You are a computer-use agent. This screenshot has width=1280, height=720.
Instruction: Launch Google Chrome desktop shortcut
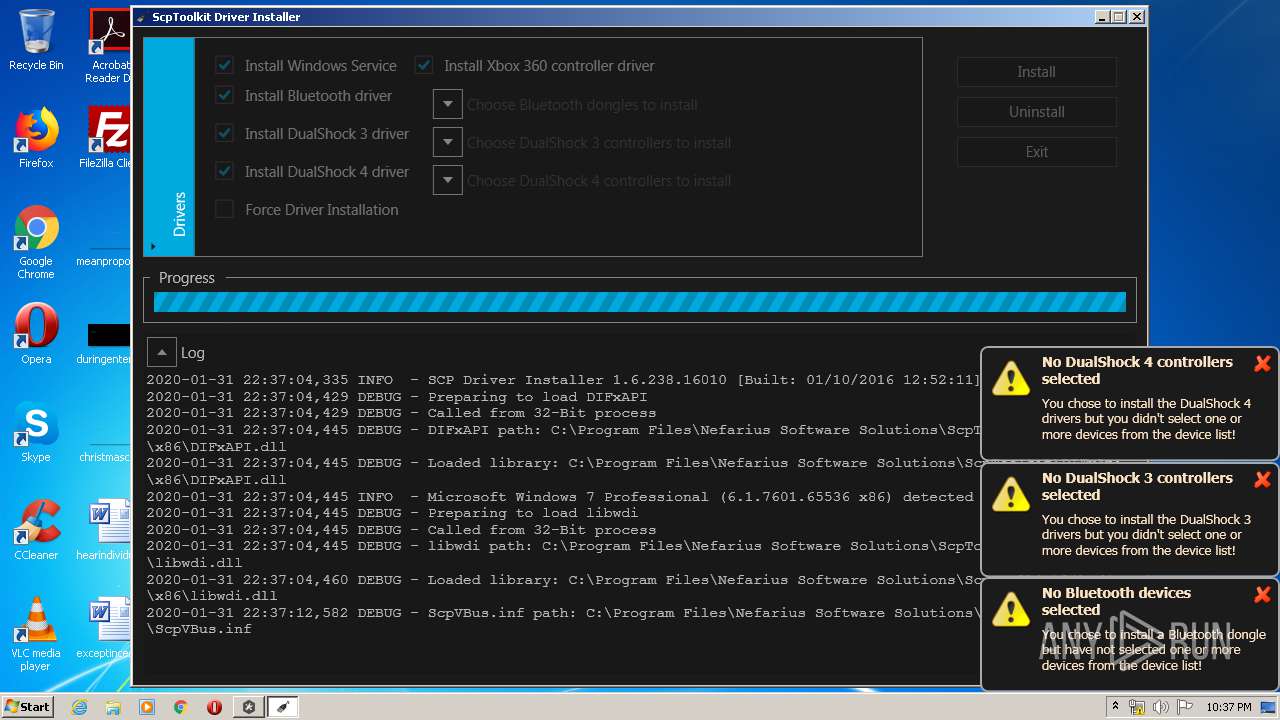click(x=36, y=242)
